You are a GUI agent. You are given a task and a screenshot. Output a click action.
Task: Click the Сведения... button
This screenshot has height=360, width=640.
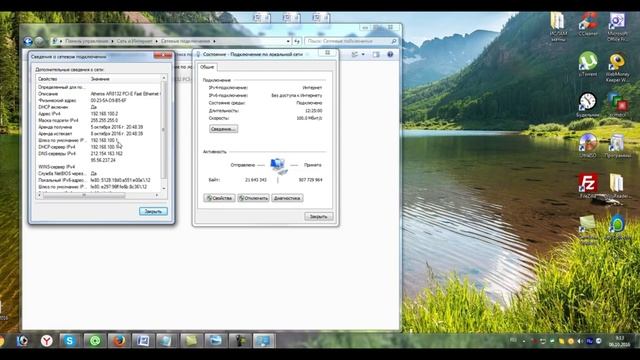tap(224, 129)
